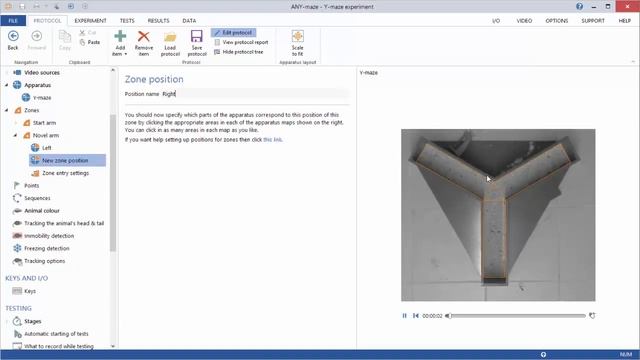This screenshot has width=640, height=360.
Task: Collapse the Novel arm zone node
Action: 16,135
